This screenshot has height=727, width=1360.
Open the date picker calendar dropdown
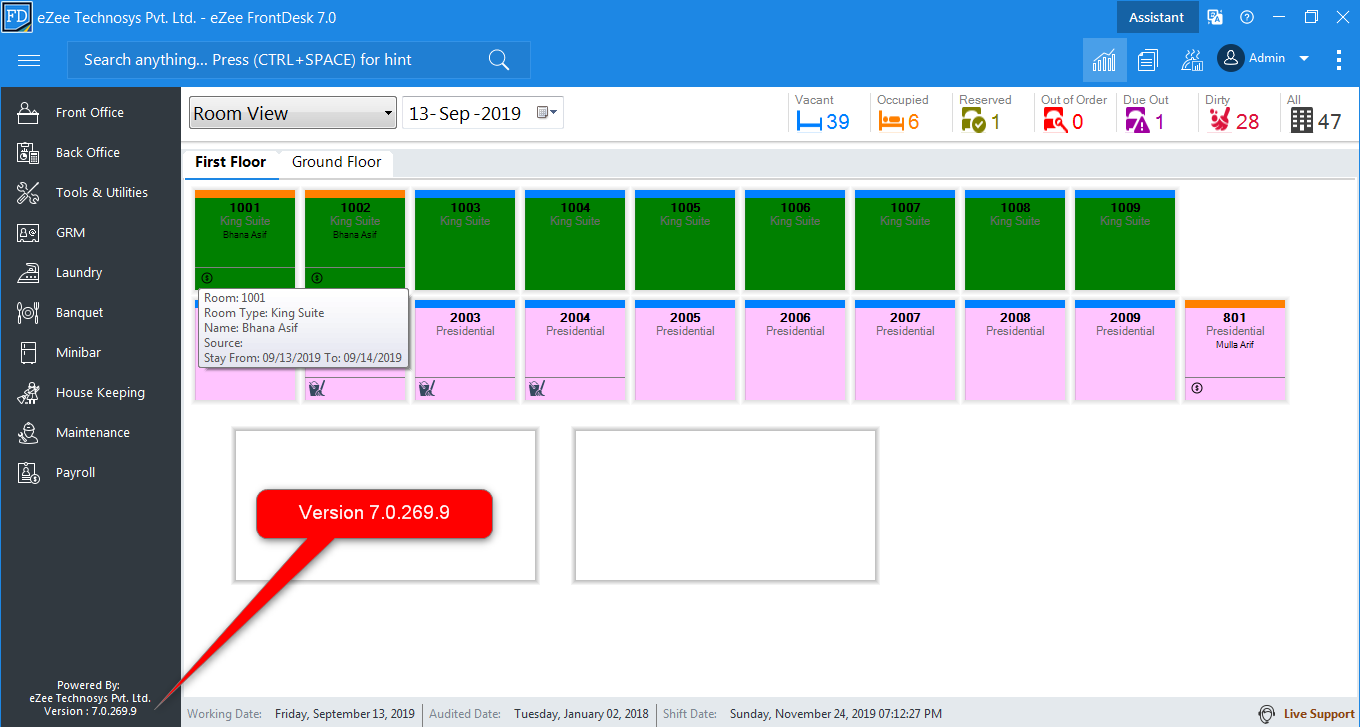549,113
